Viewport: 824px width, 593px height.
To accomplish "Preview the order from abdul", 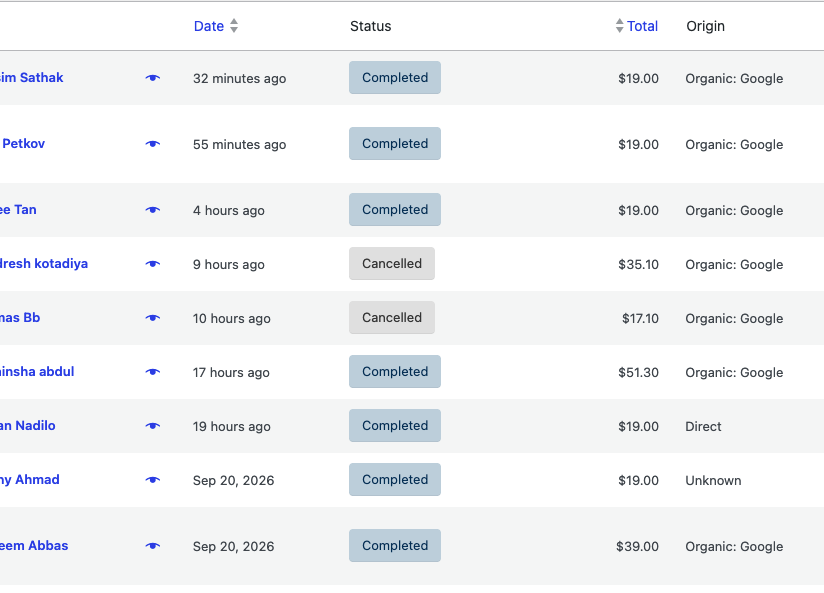I will click(152, 372).
